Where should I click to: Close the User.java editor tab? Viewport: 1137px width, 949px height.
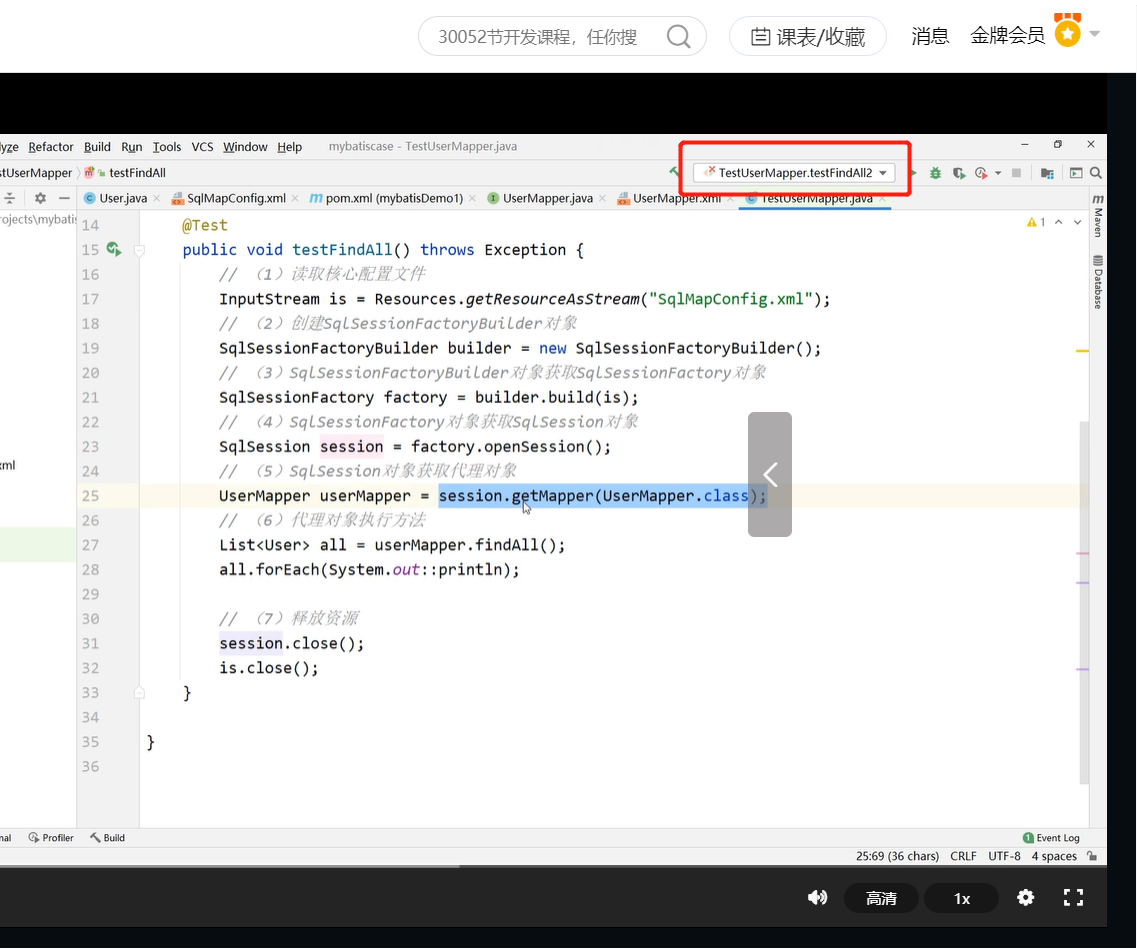[x=156, y=198]
